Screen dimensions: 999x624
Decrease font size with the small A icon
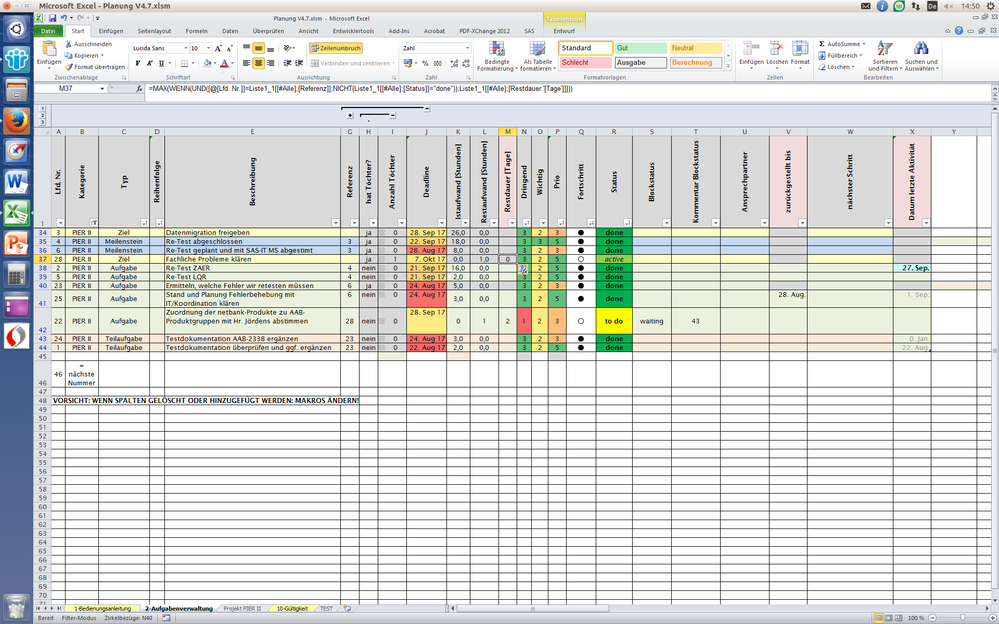point(229,48)
